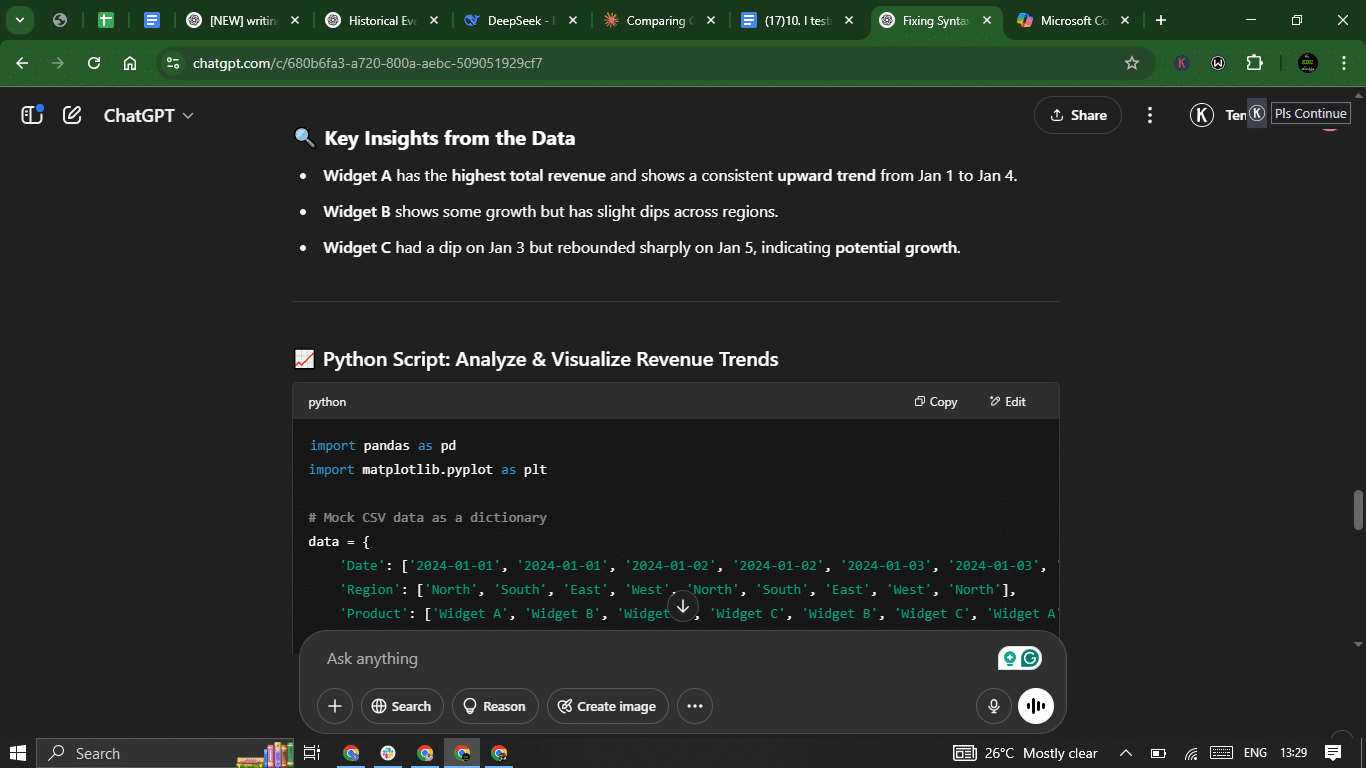Open the Chrome profile avatar icon
The width and height of the screenshot is (1366, 768).
(1307, 63)
